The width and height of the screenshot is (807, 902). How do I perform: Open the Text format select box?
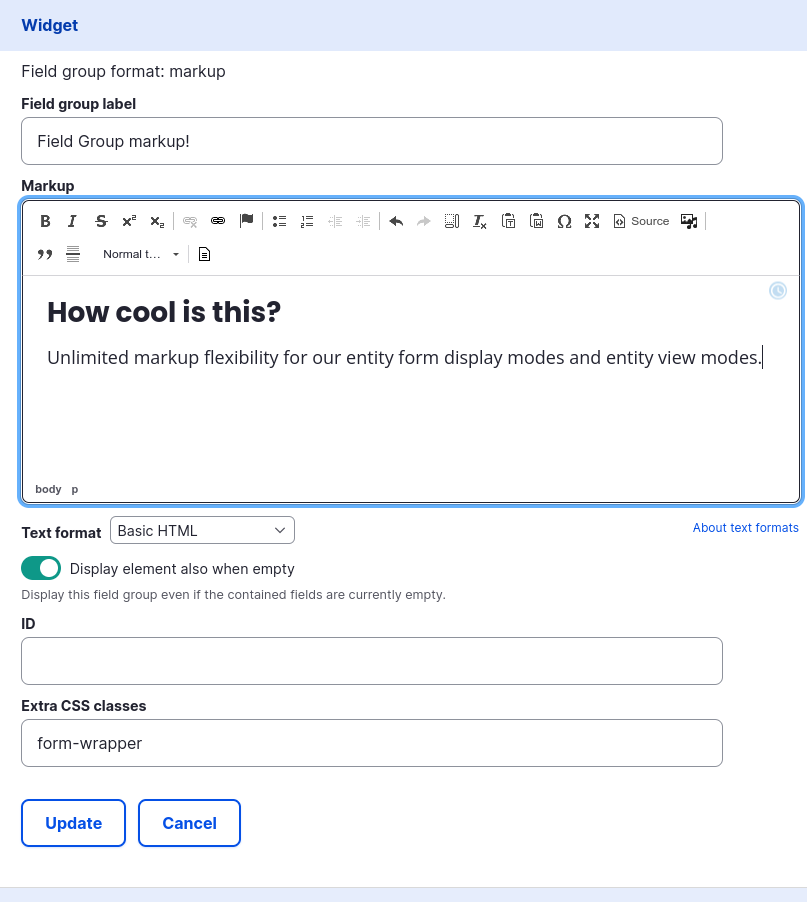[x=202, y=530]
